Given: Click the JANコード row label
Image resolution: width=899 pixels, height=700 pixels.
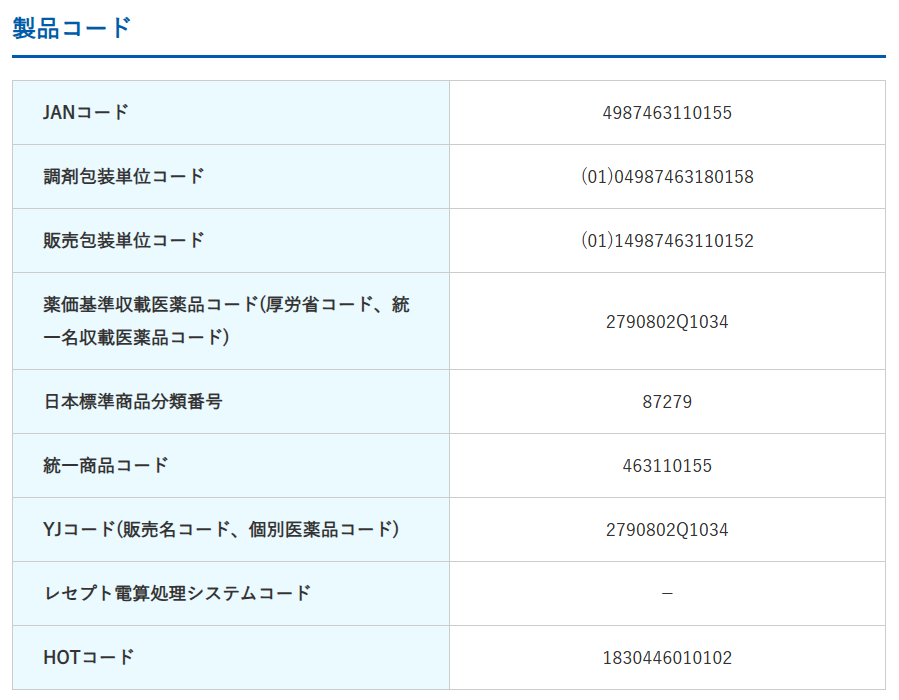Looking at the screenshot, I should [x=86, y=112].
